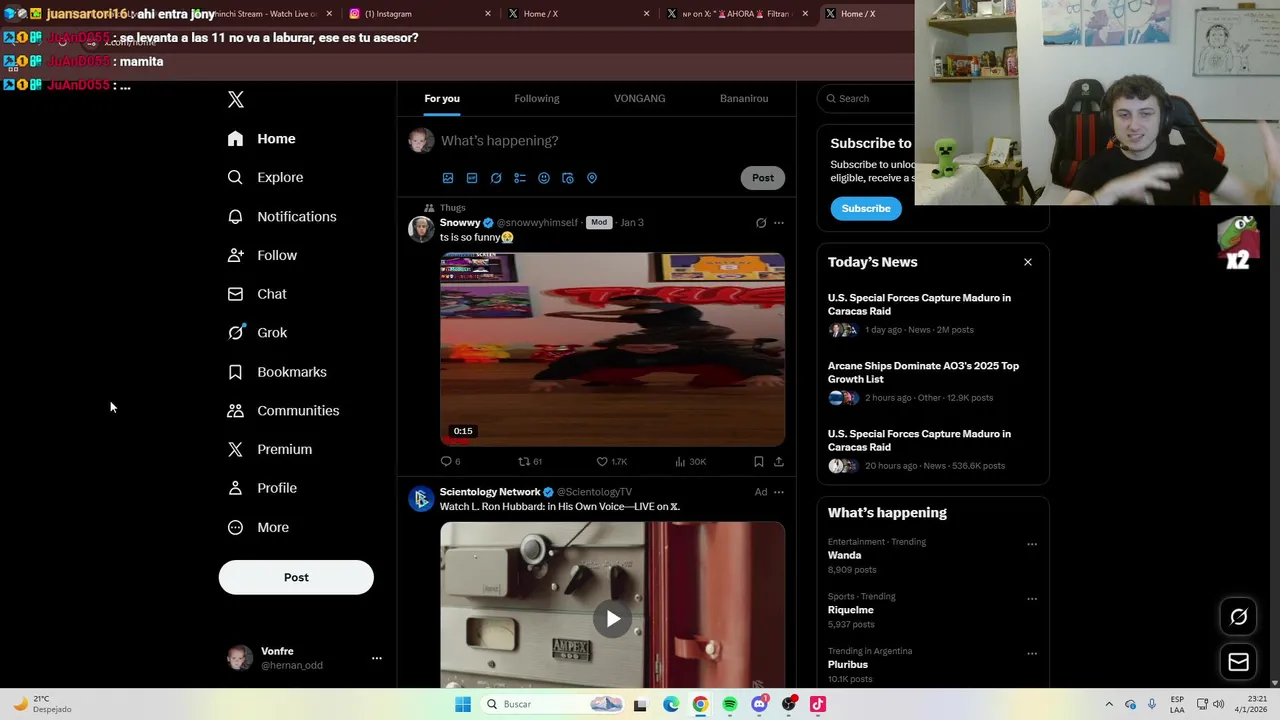
Task: Click the Windows Start button
Action: point(463,704)
